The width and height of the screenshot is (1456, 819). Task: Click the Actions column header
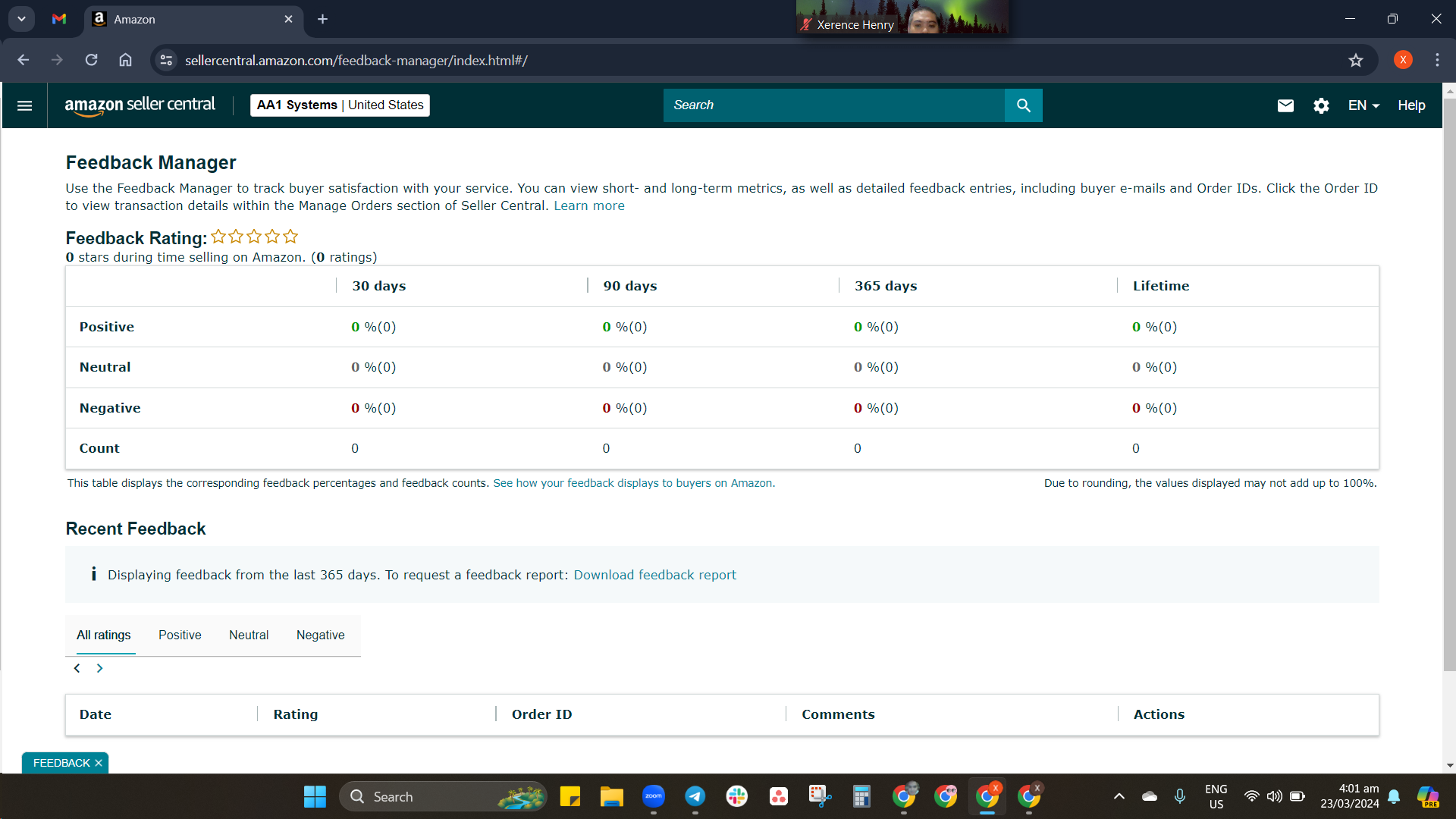pos(1159,714)
